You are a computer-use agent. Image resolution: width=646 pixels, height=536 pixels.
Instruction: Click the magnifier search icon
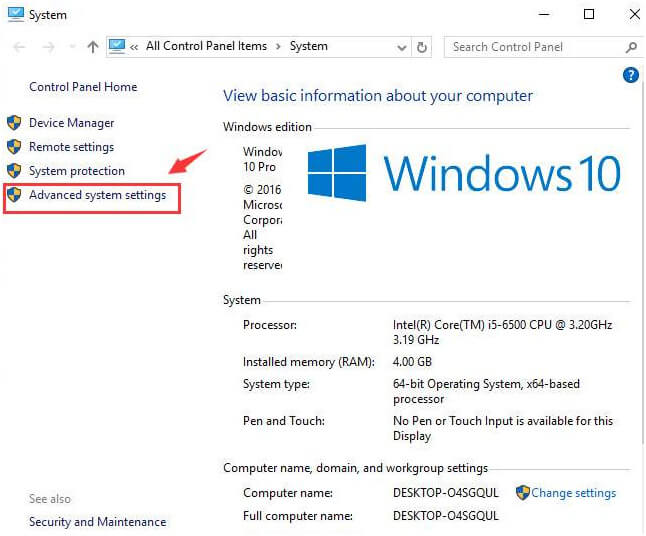click(x=631, y=47)
